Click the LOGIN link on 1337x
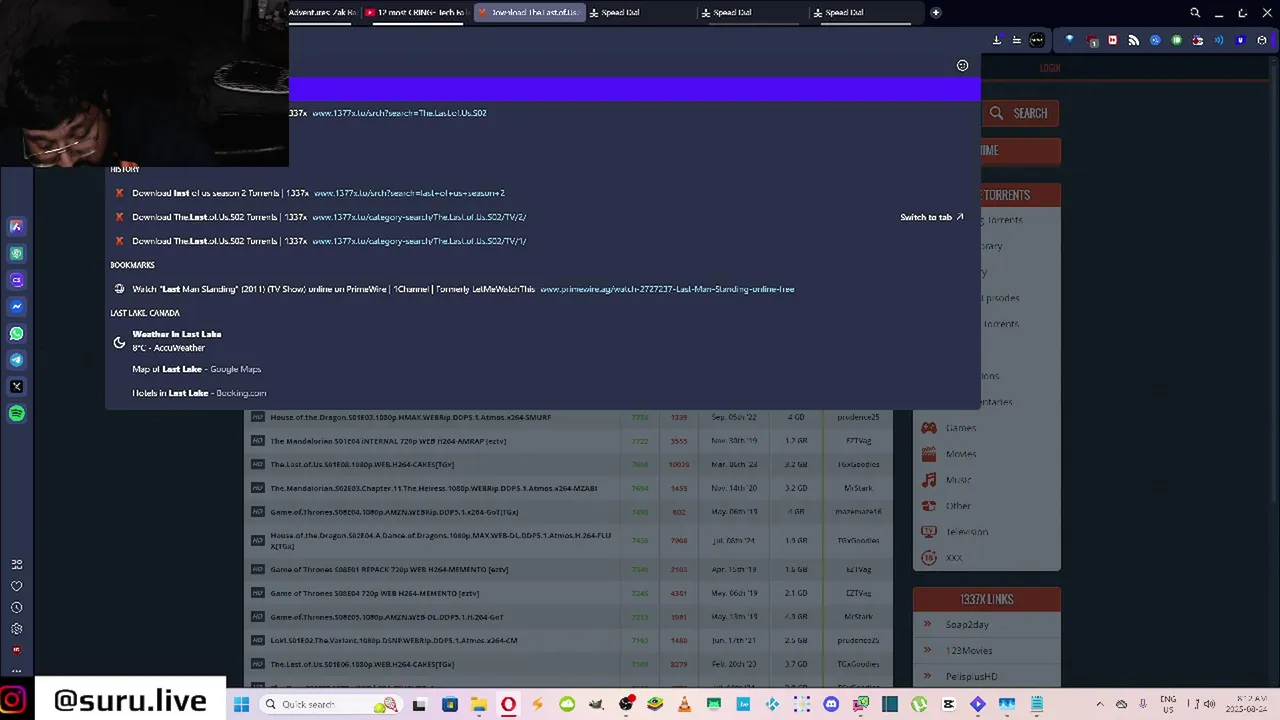1280x720 pixels. click(1050, 68)
